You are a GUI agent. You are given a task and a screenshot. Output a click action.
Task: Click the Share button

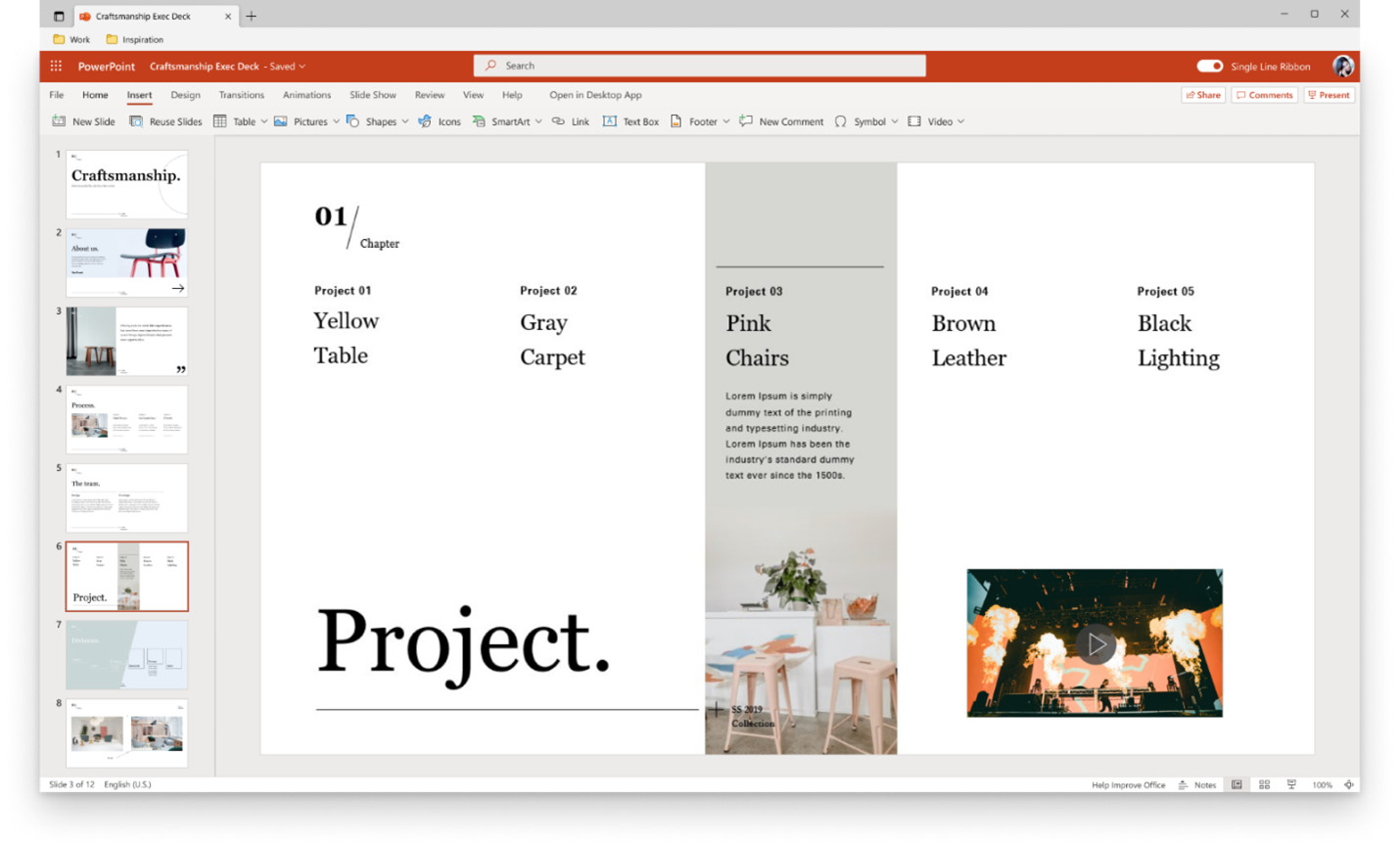tap(1203, 95)
